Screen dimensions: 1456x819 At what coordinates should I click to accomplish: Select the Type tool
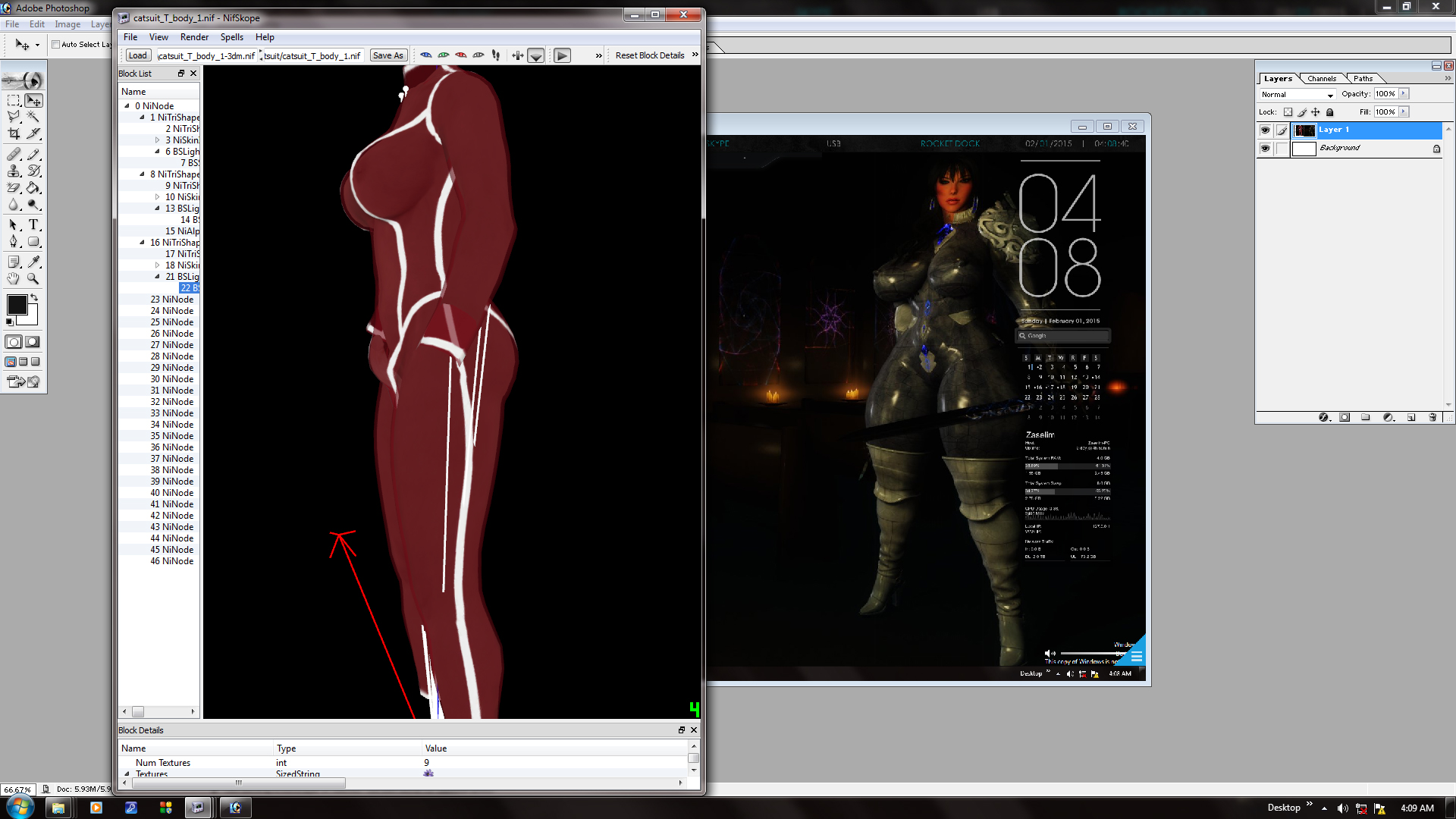pos(33,225)
